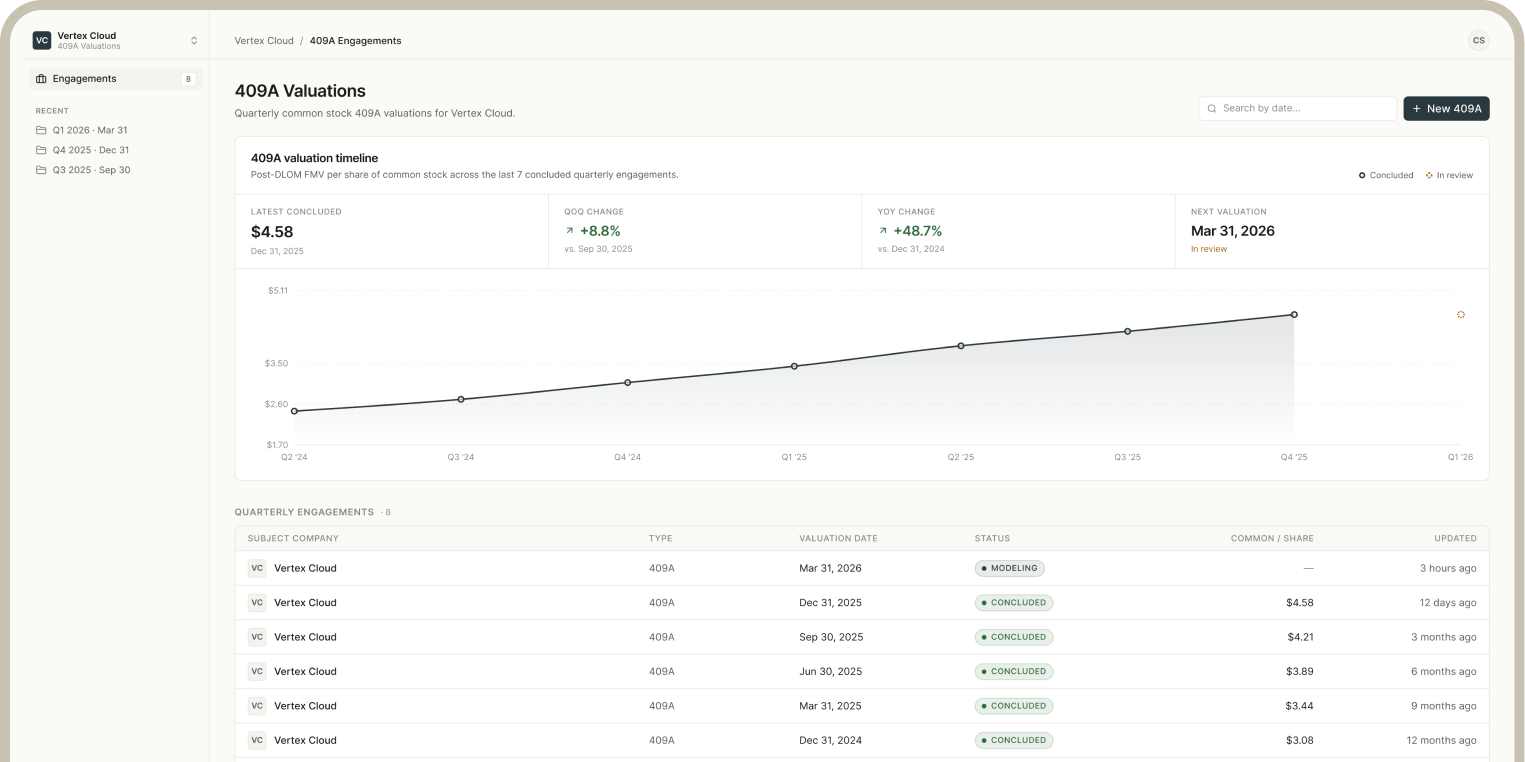Click the QoQ change up-arrow icon
Image resolution: width=1525 pixels, height=762 pixels.
[x=570, y=231]
